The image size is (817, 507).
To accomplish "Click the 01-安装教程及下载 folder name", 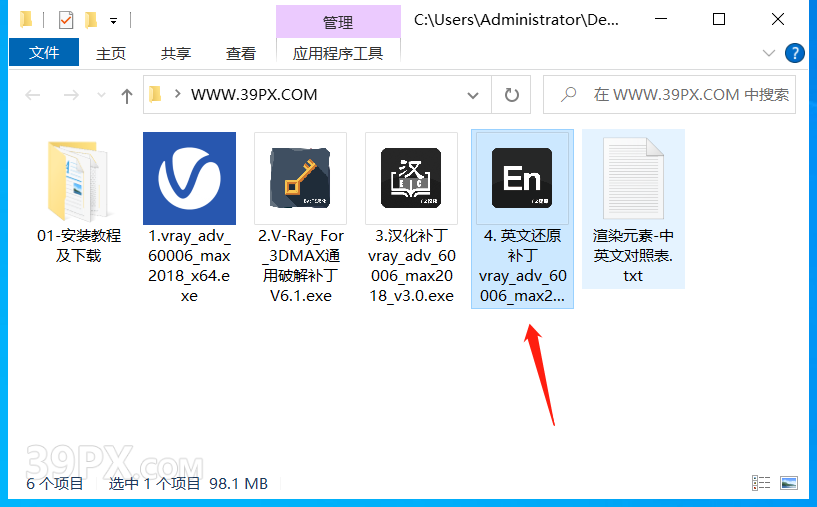I will (79, 245).
